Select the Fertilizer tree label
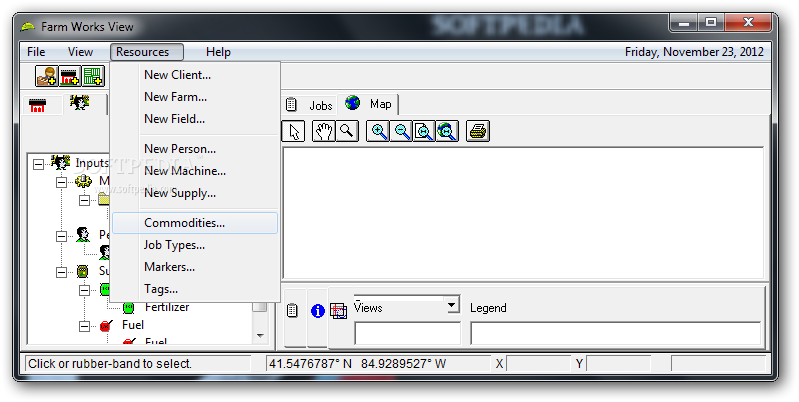Image resolution: width=799 pixels, height=402 pixels. coord(167,307)
